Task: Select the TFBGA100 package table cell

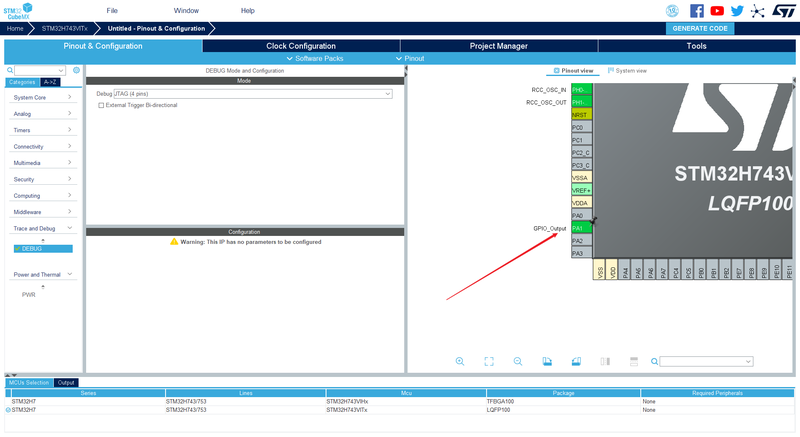Action: pyautogui.click(x=563, y=401)
